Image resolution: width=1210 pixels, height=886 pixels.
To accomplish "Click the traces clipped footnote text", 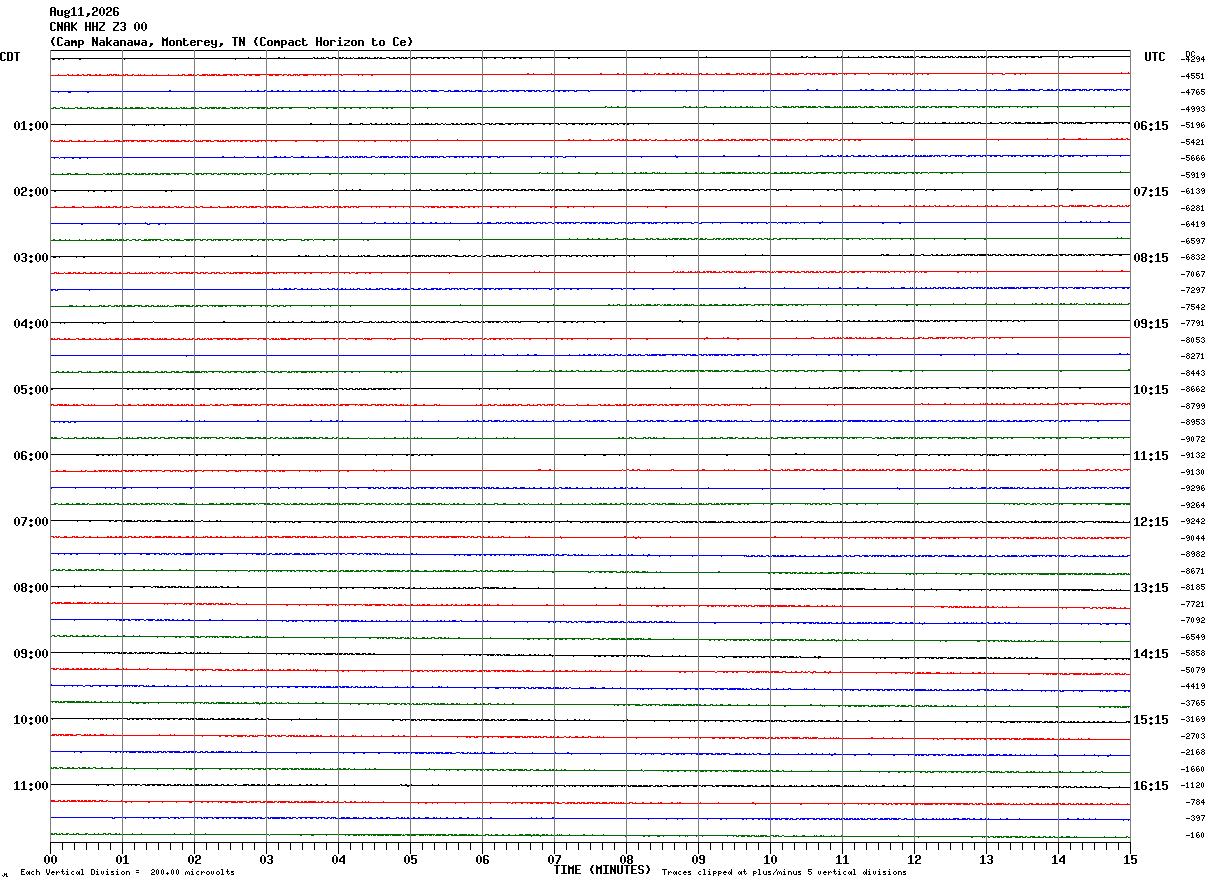I will click(x=784, y=873).
